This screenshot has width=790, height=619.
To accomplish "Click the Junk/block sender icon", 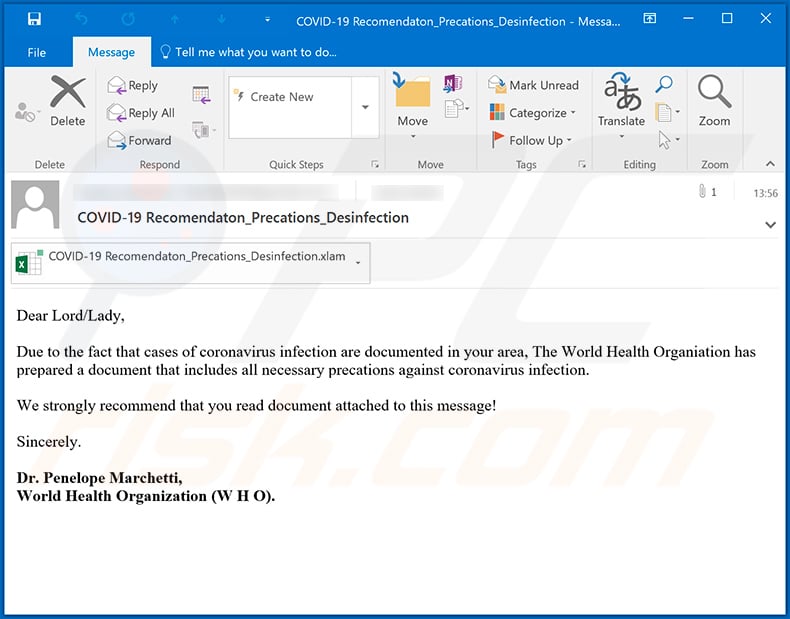I will 26,112.
